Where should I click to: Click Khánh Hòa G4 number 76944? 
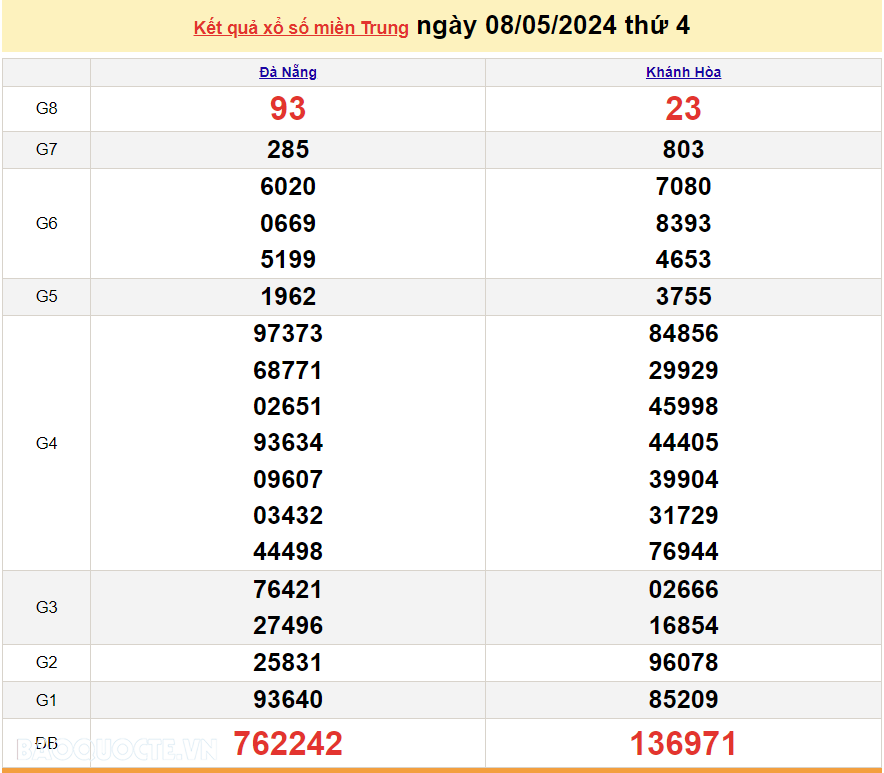tap(683, 551)
